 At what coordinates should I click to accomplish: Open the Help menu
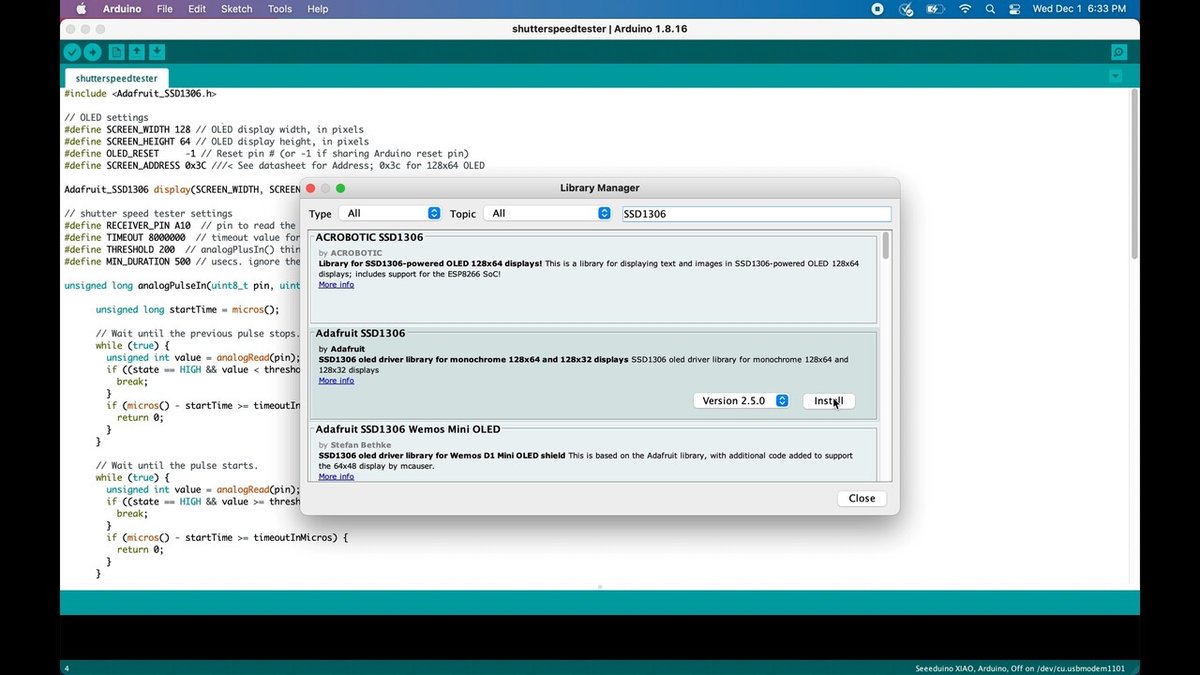(317, 9)
